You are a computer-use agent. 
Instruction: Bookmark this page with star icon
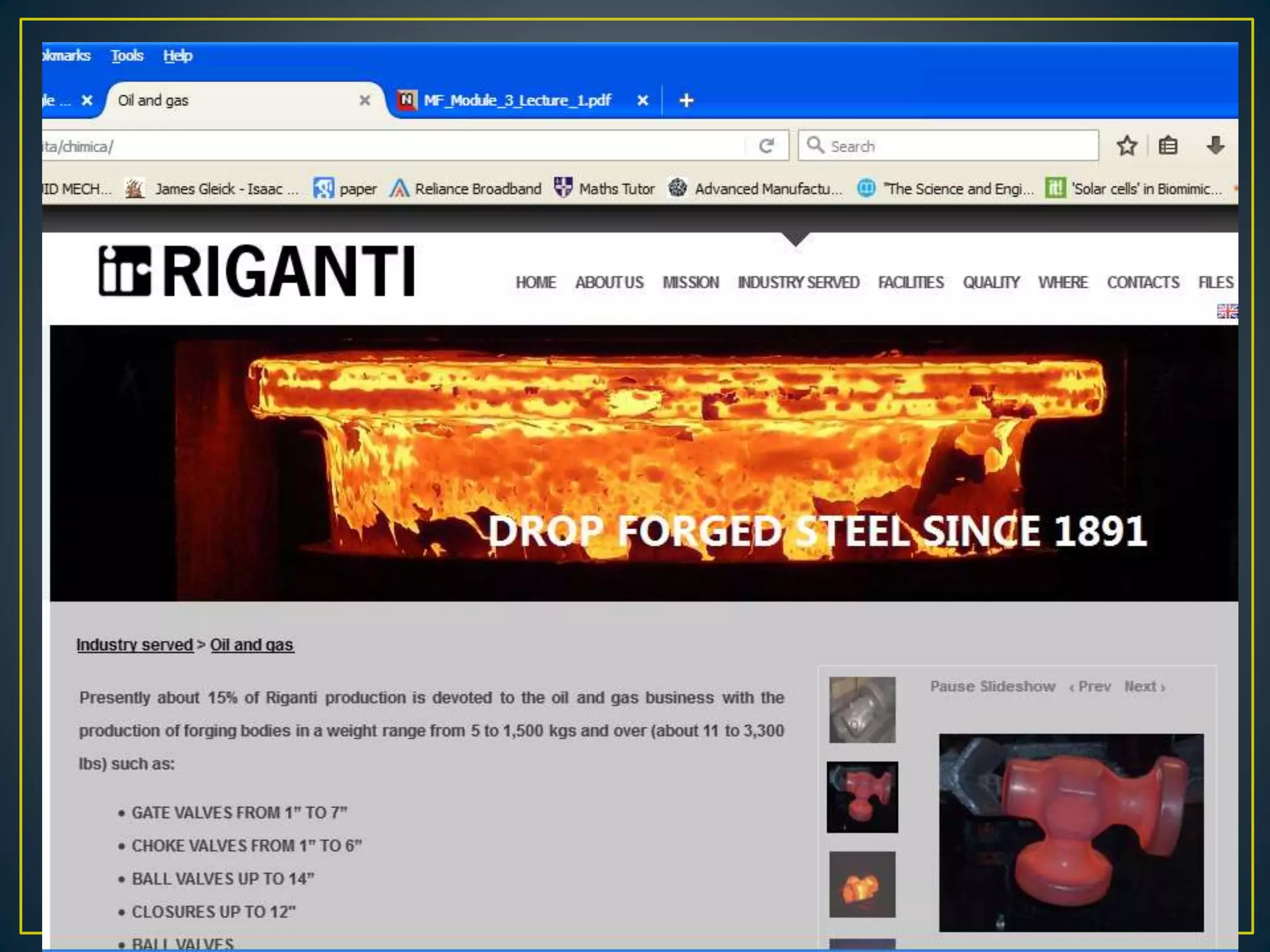tap(1127, 146)
